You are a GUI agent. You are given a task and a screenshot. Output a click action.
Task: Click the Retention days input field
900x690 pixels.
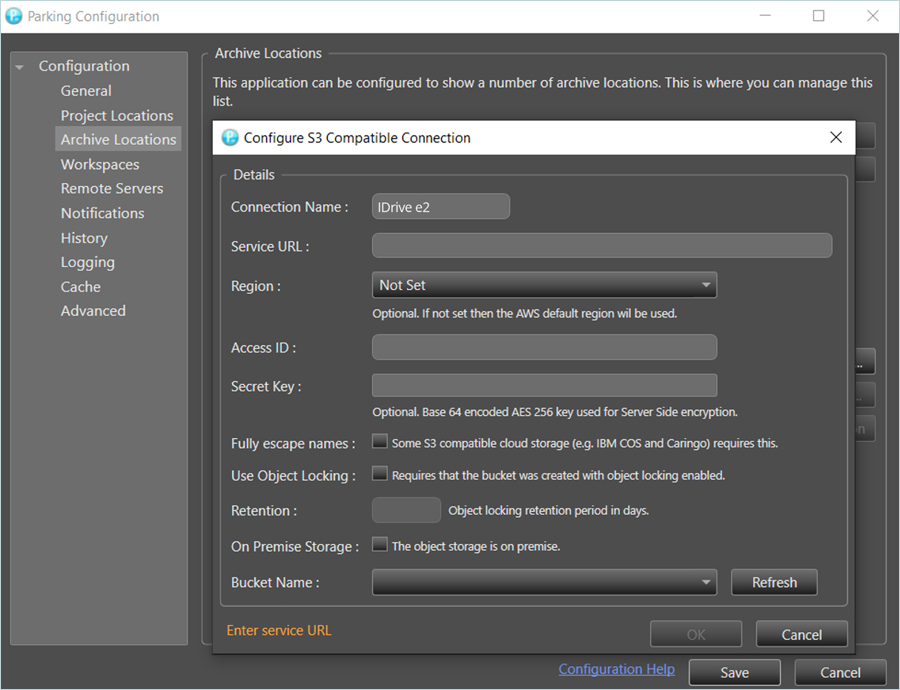click(x=406, y=510)
